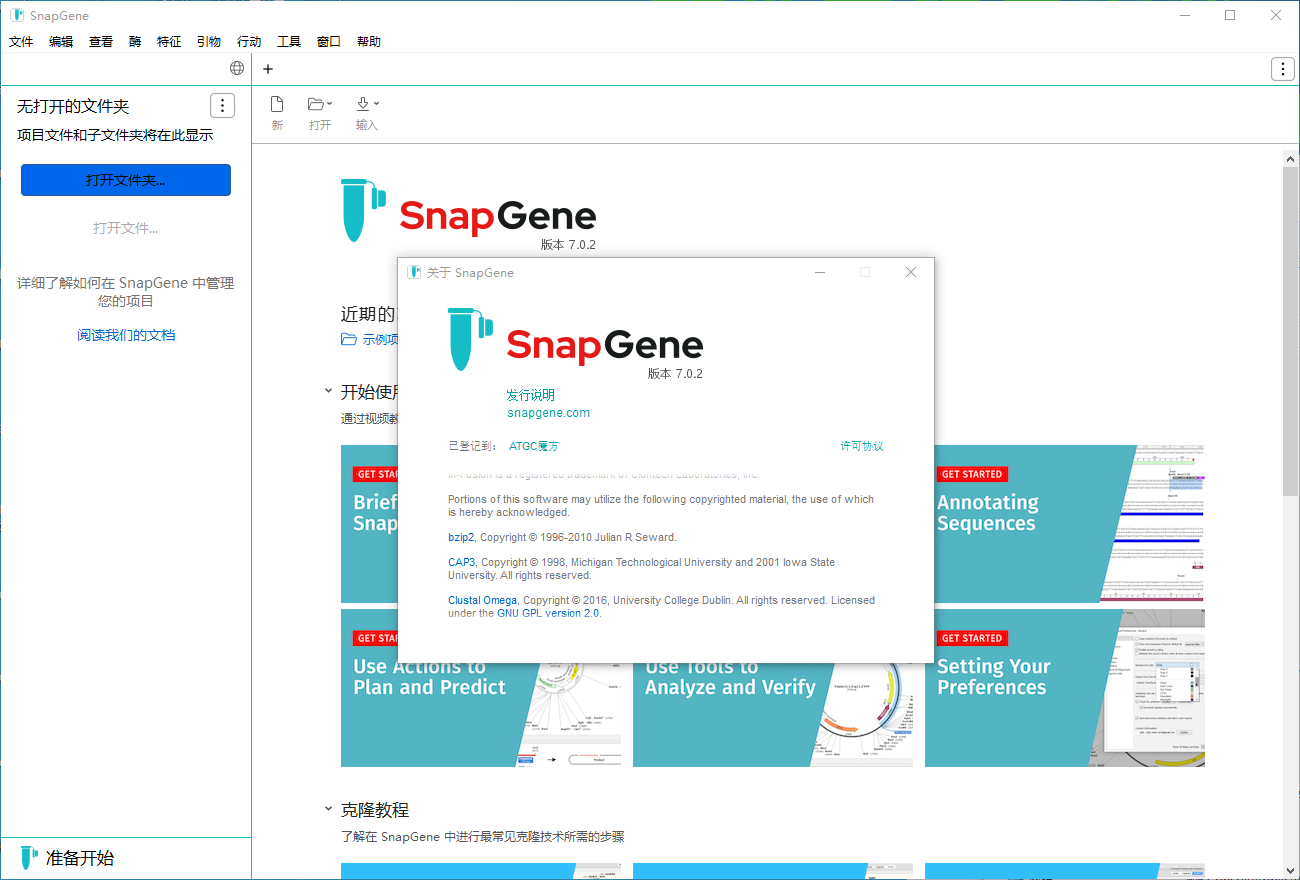
Task: Open the 文件 menu
Action: (21, 42)
